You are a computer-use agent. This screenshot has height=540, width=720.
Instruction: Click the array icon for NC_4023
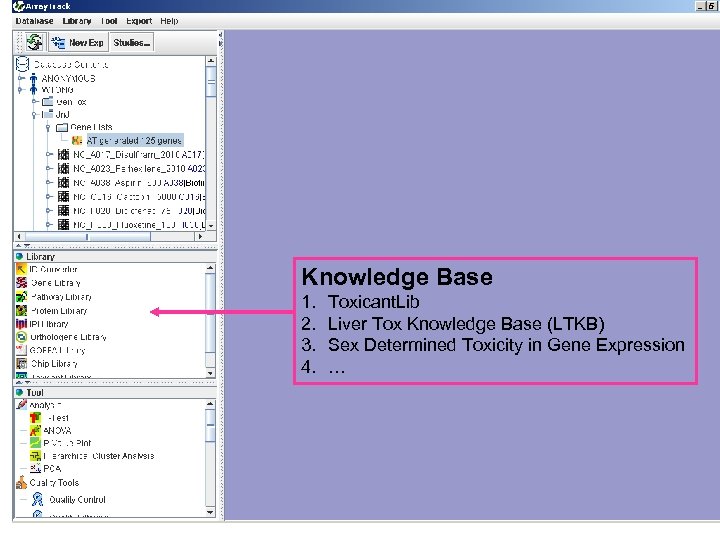63,169
